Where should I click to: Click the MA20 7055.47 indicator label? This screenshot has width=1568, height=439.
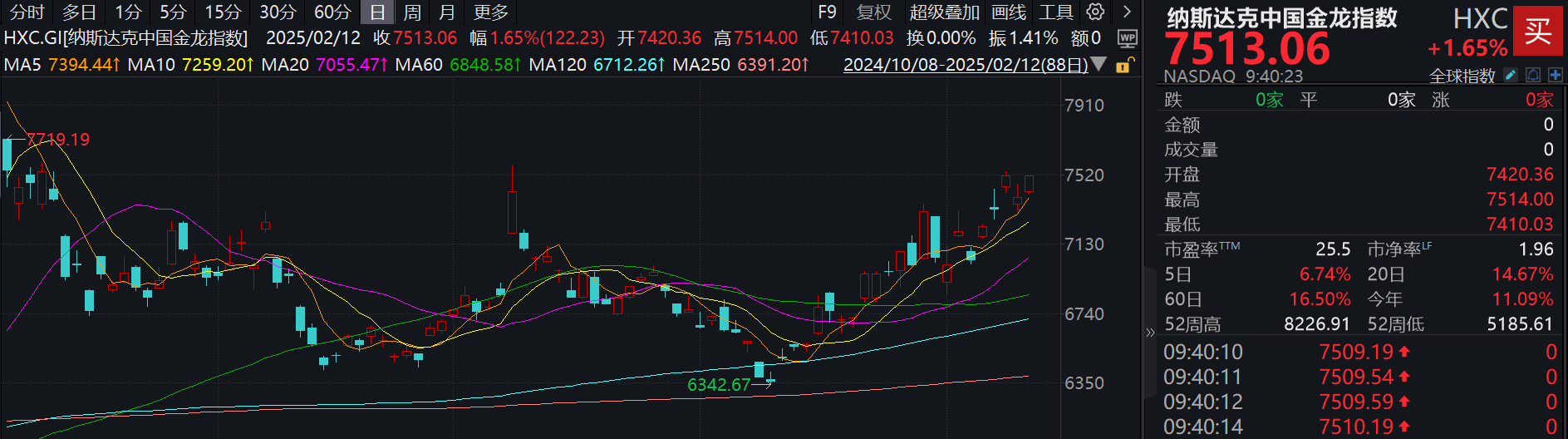click(324, 64)
